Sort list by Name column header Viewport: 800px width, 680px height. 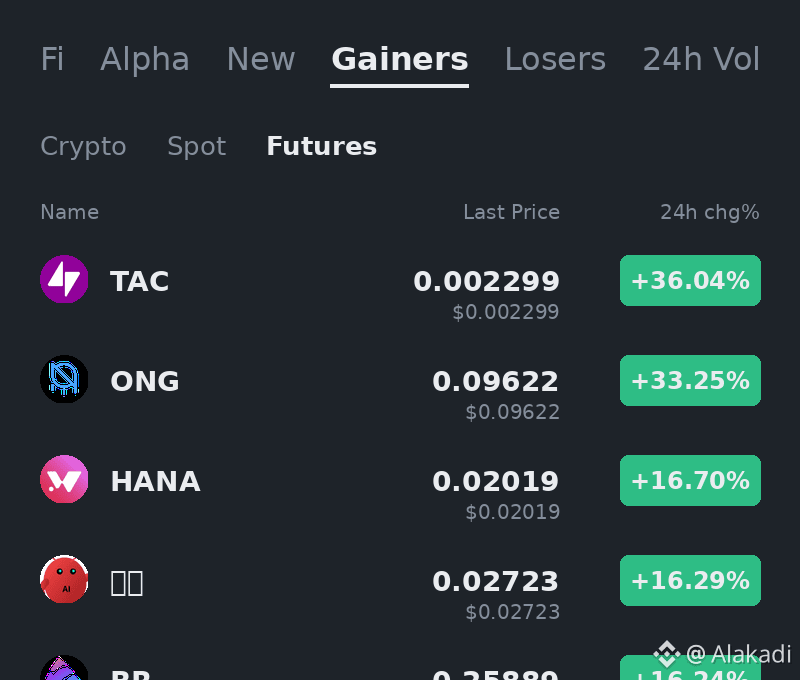click(x=69, y=212)
